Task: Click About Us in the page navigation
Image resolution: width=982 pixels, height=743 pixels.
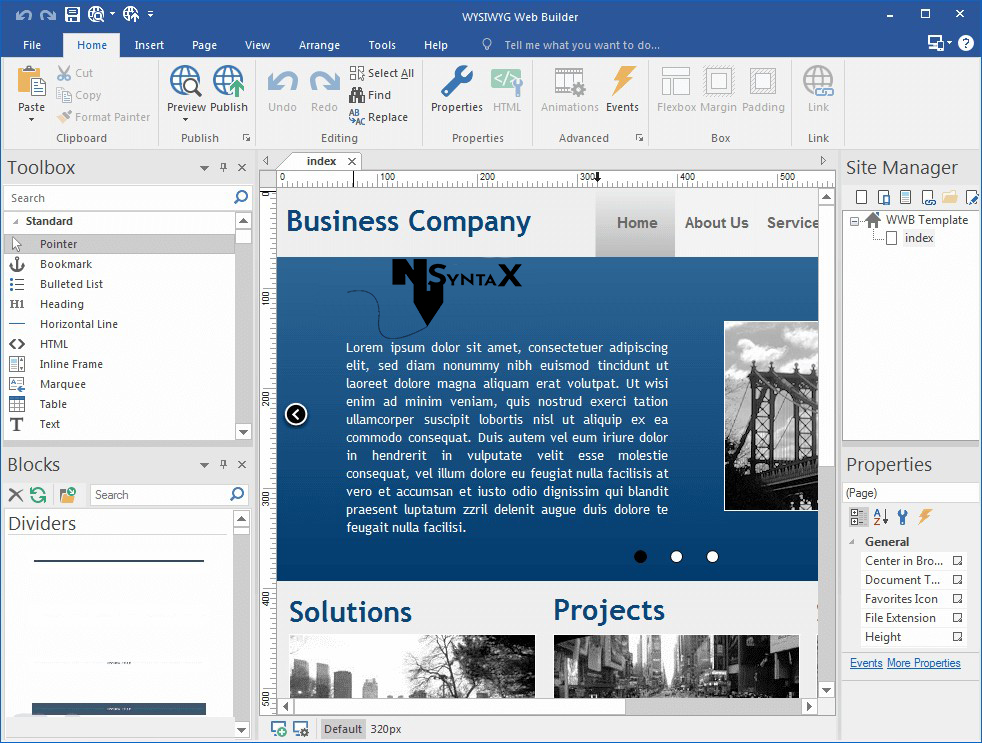Action: pos(716,223)
